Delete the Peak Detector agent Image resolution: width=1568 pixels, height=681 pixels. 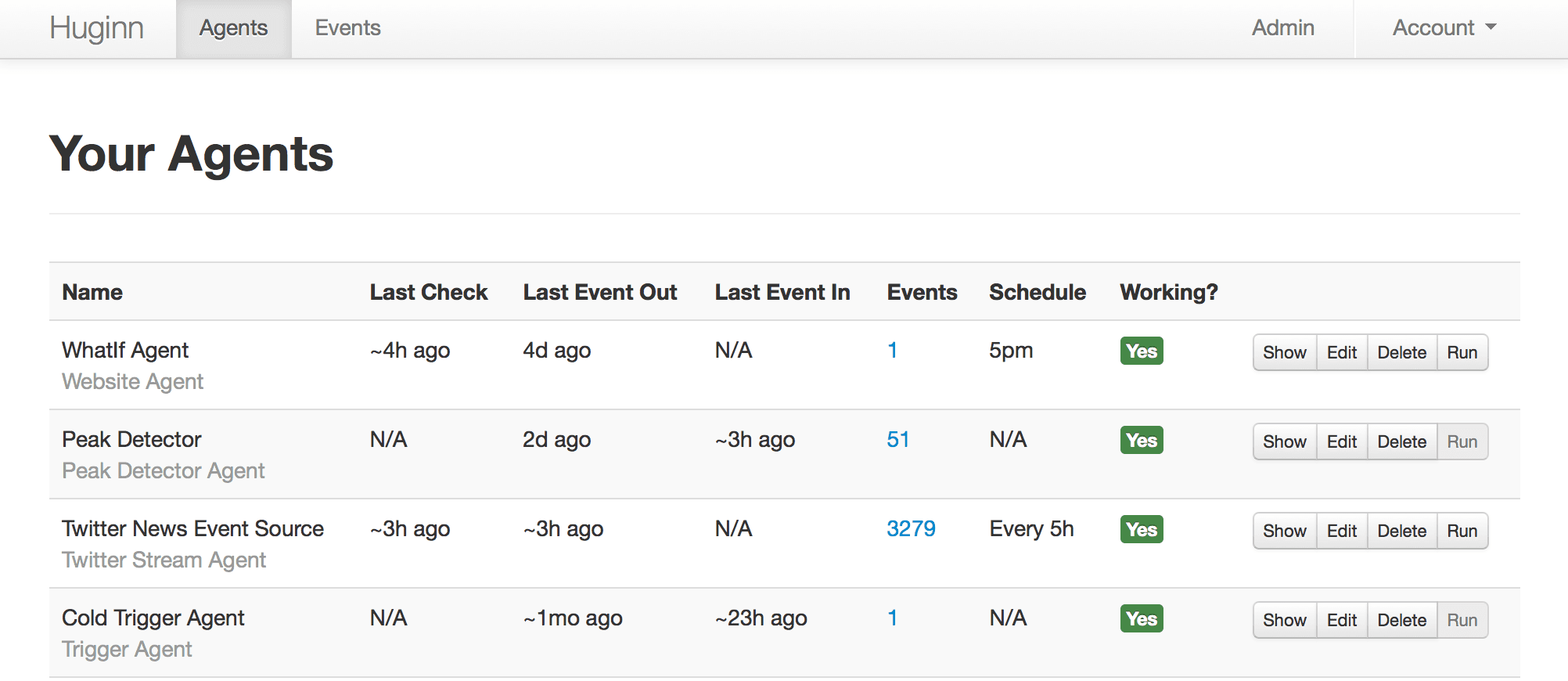(1402, 441)
